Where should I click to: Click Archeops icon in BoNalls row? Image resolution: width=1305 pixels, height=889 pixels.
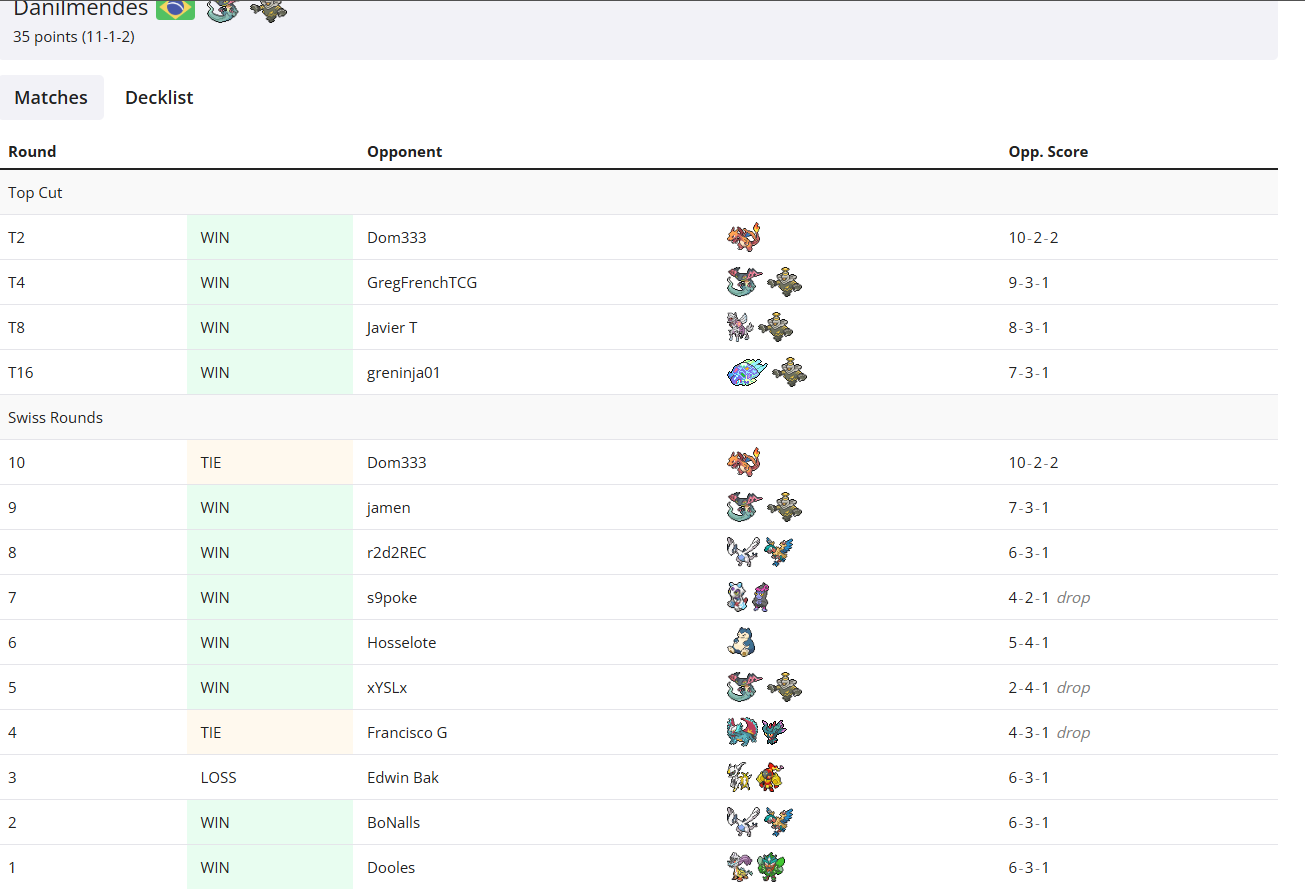[780, 822]
